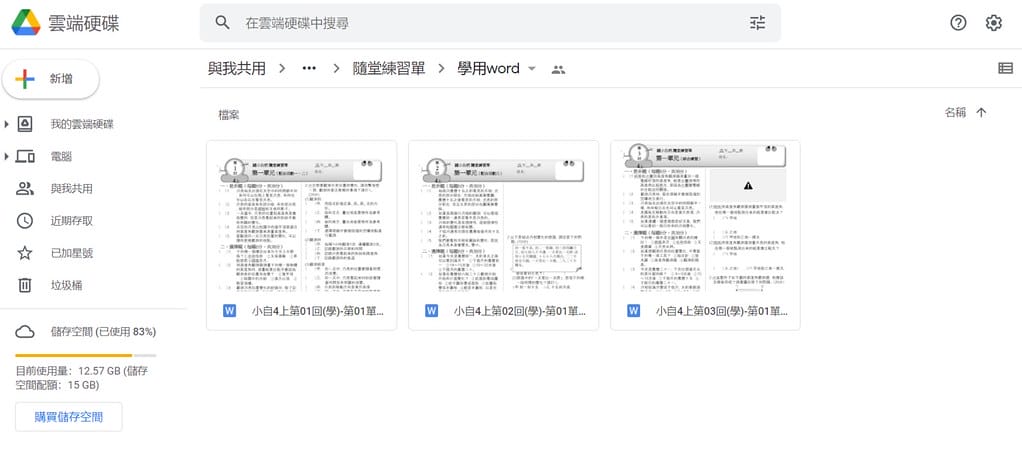Select thumbnail of 小自4上第01回 document

[x=301, y=216]
